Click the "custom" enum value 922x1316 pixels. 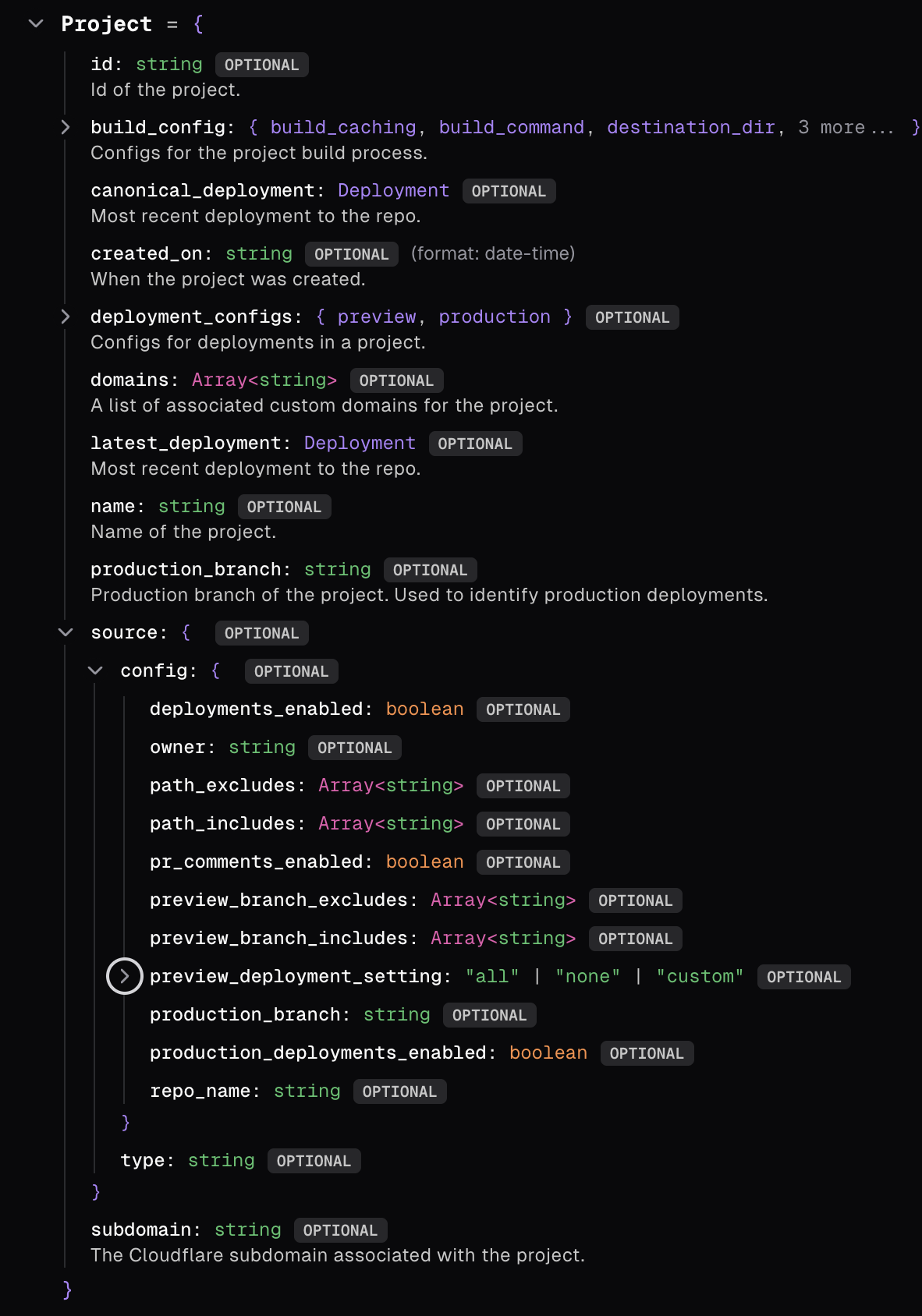(x=700, y=977)
